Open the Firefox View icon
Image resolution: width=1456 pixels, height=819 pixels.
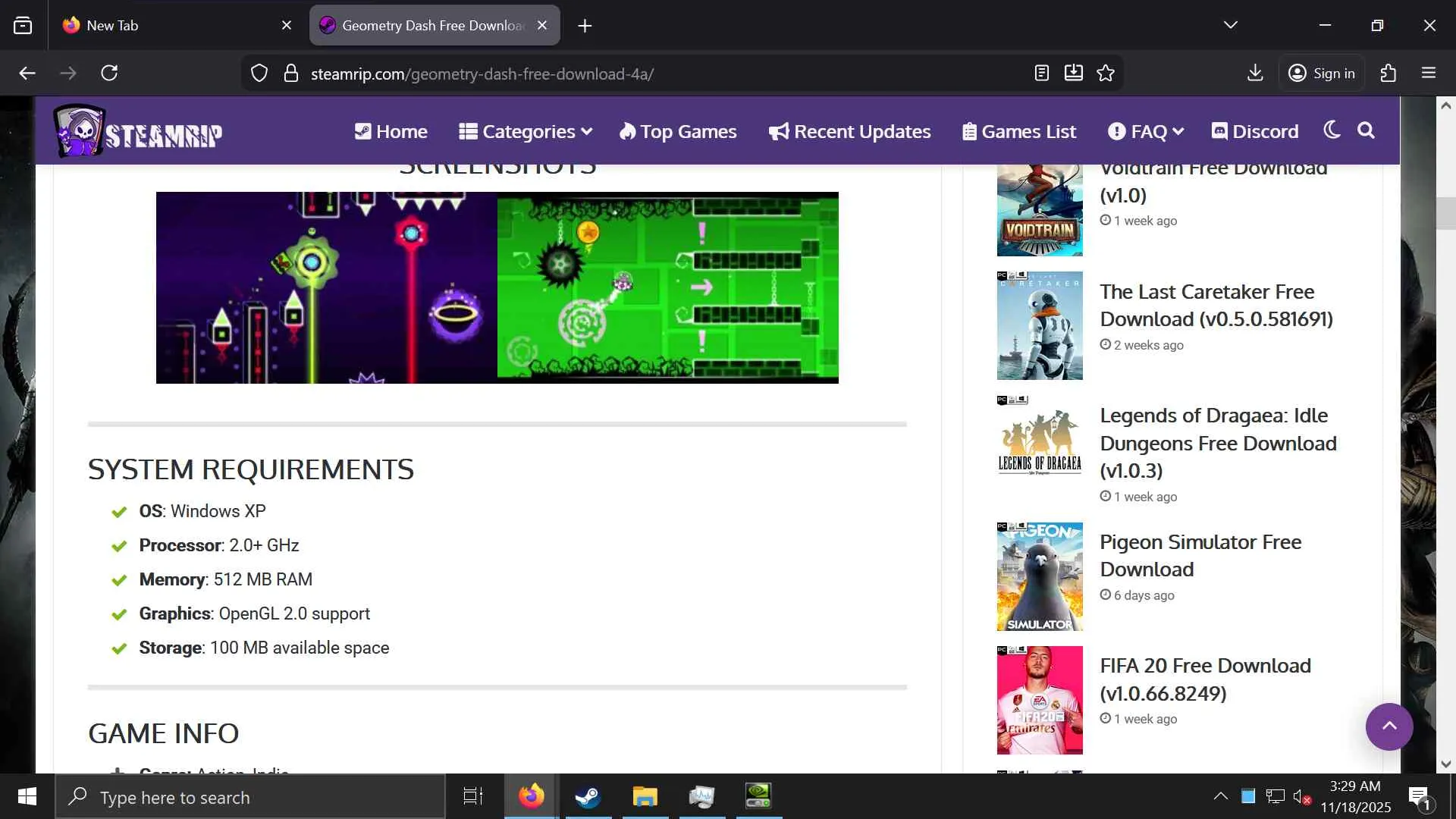[23, 25]
